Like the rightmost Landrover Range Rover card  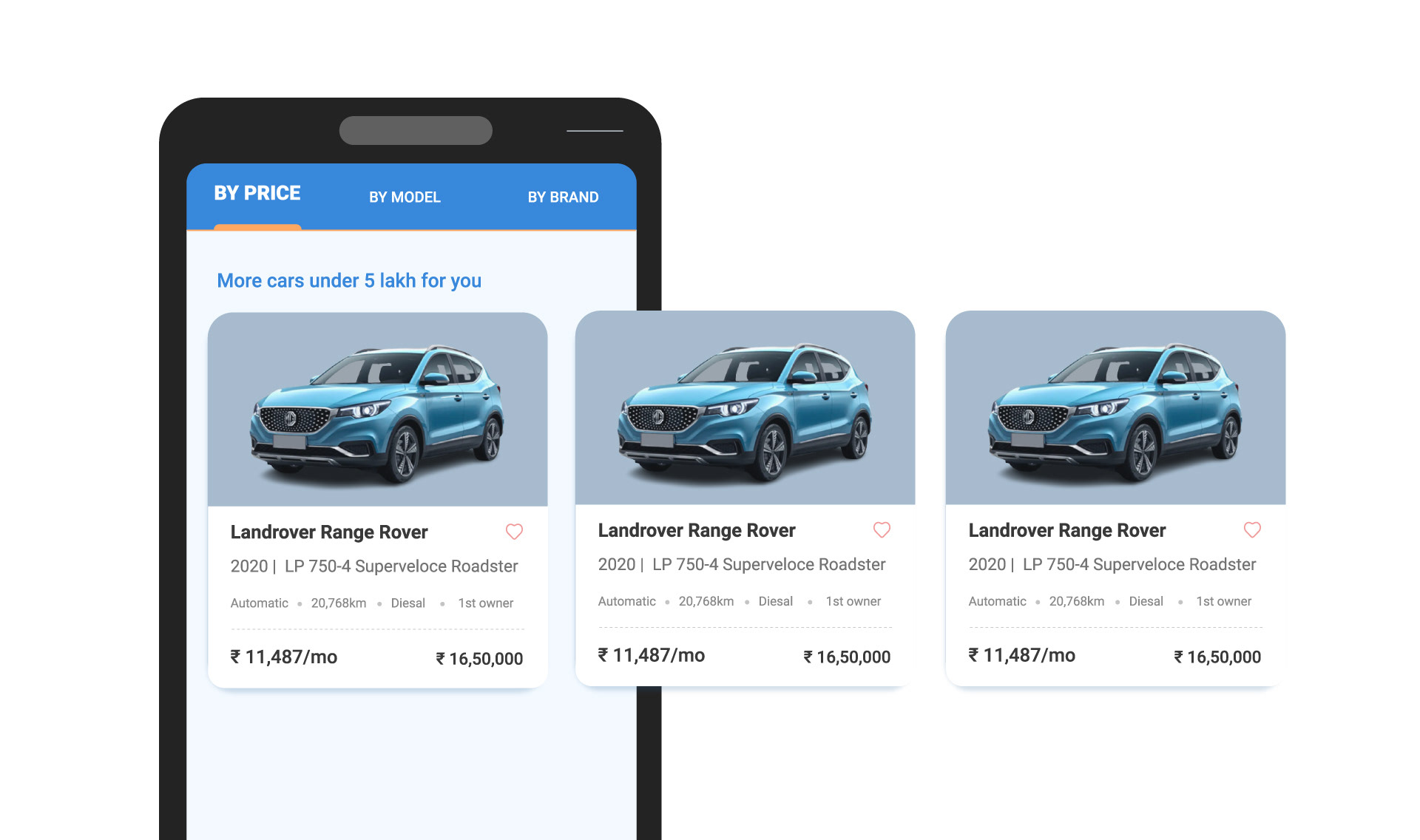click(x=1252, y=530)
